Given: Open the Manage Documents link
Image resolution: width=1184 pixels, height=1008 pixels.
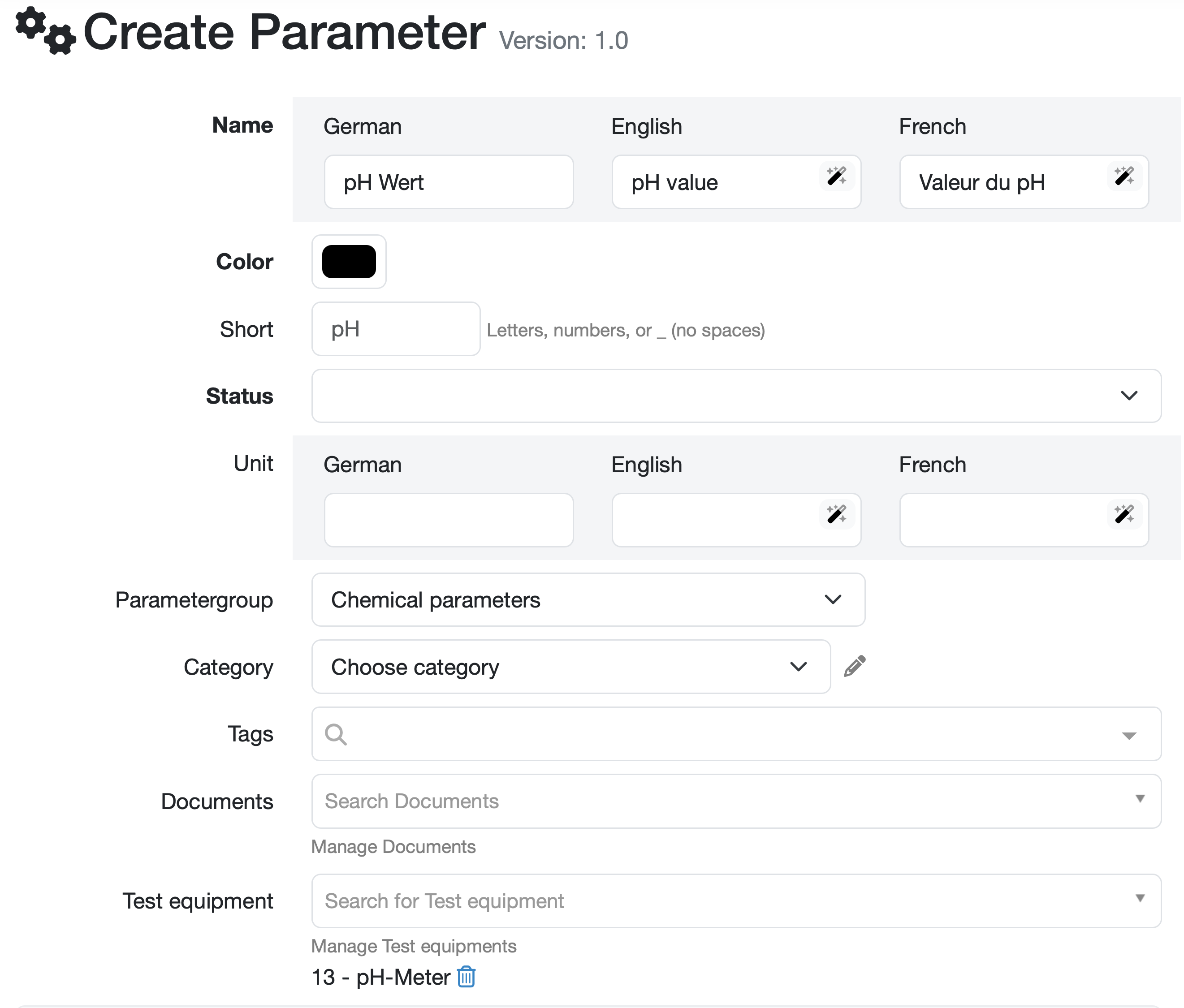Looking at the screenshot, I should coord(393,846).
